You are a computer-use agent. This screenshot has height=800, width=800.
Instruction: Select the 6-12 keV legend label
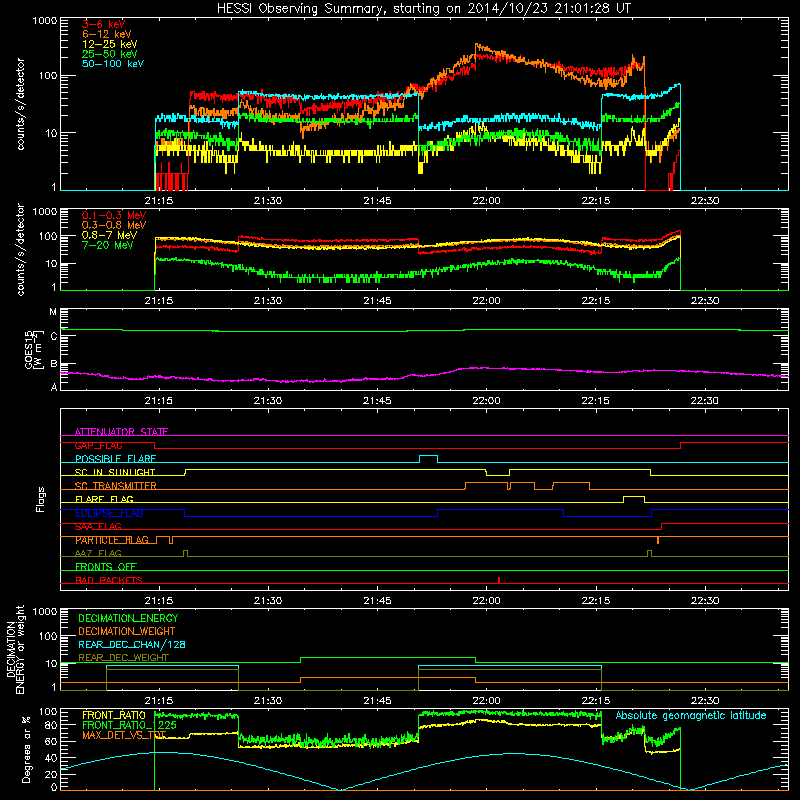[107, 34]
